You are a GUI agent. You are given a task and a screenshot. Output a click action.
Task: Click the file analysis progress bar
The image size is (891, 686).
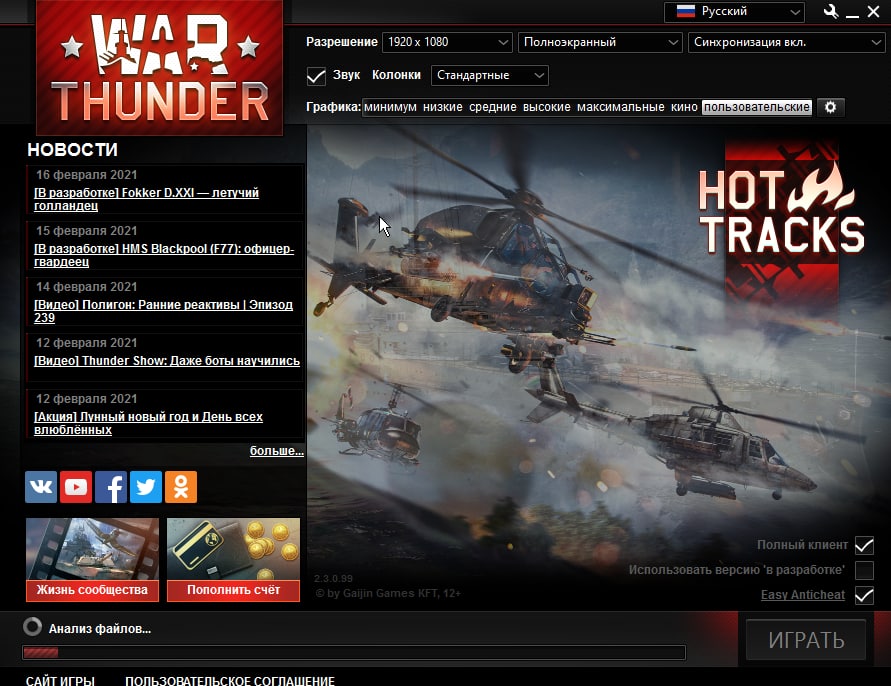(x=353, y=652)
